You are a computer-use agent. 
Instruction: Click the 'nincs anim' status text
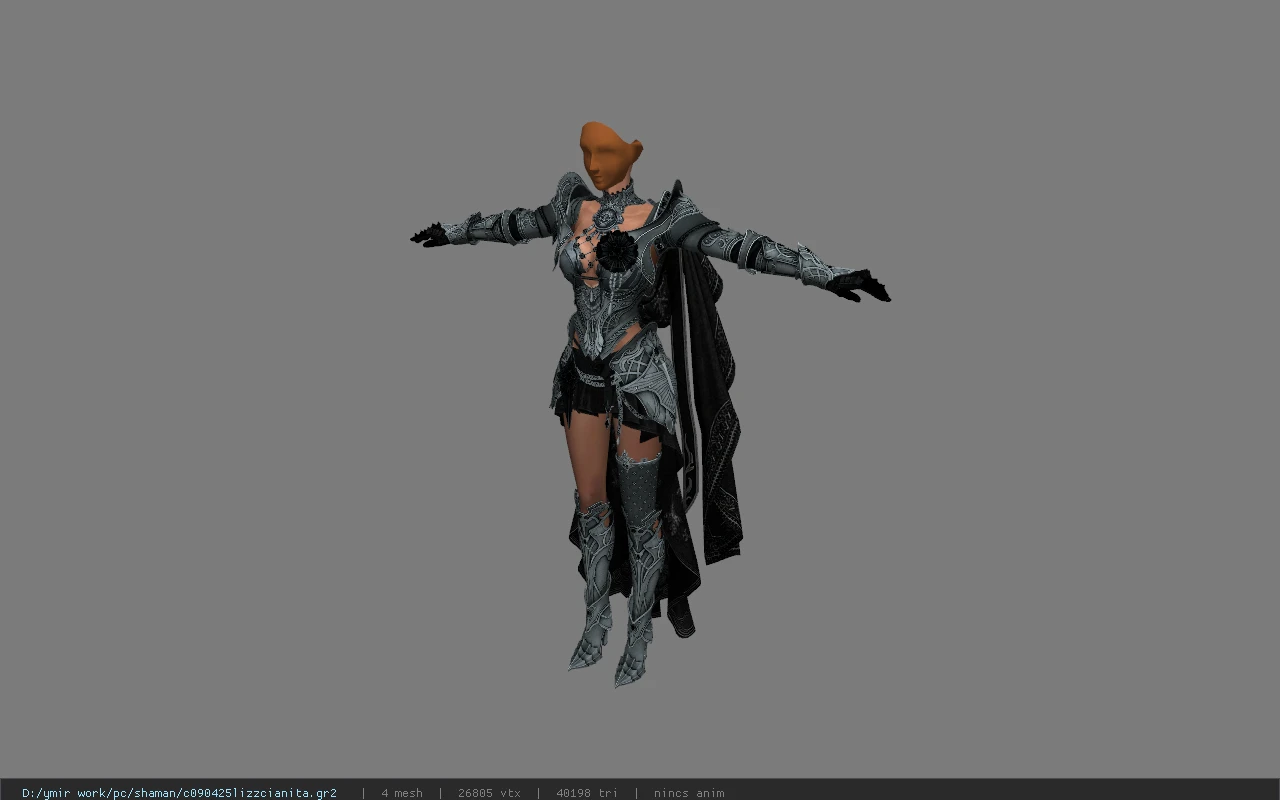[689, 793]
